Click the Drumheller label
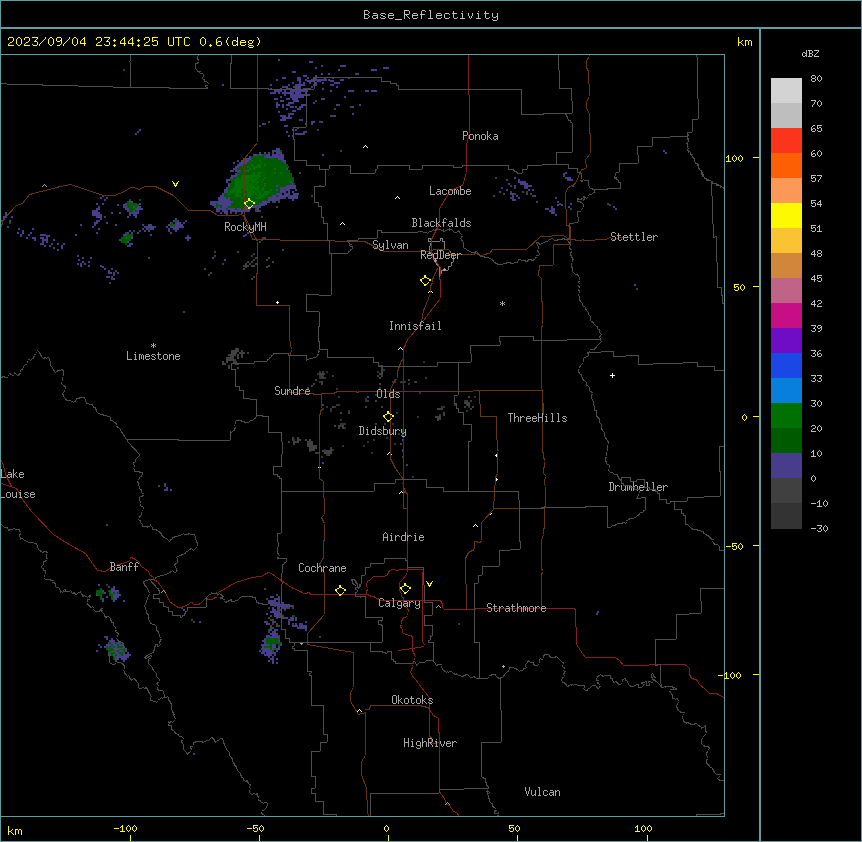 tap(638, 487)
